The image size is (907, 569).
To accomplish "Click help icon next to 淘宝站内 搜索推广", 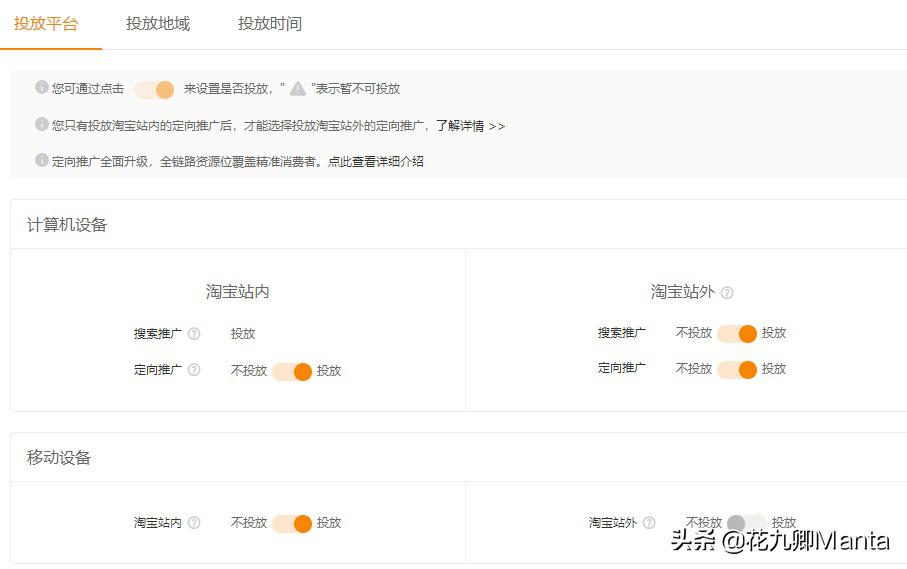I will click(x=194, y=334).
